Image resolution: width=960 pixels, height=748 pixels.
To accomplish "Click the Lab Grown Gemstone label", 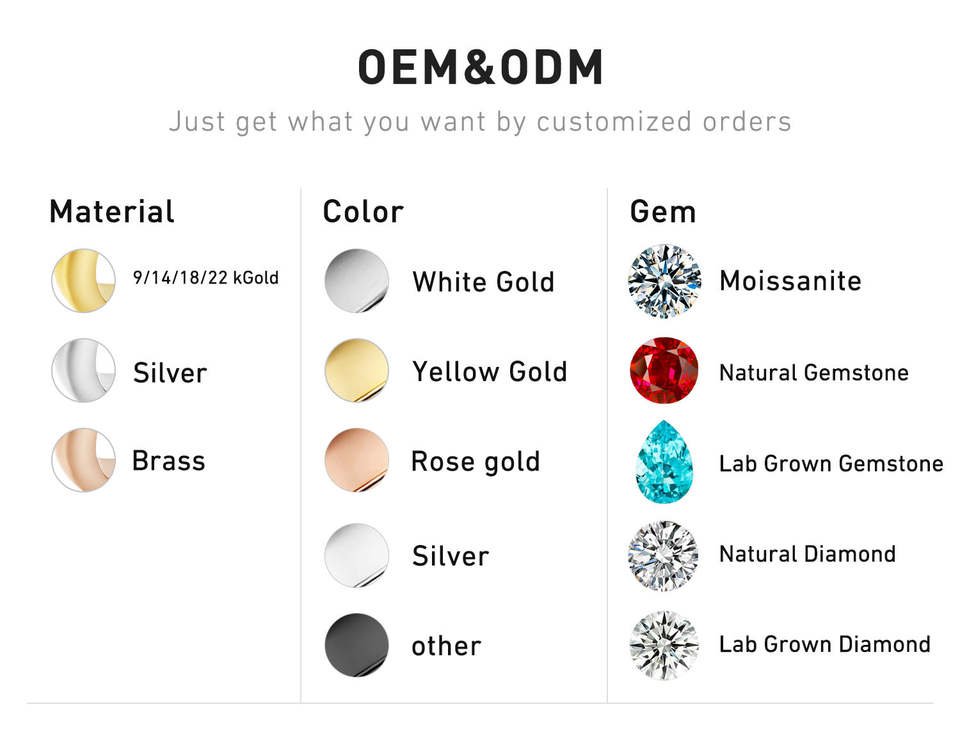I will tap(831, 463).
